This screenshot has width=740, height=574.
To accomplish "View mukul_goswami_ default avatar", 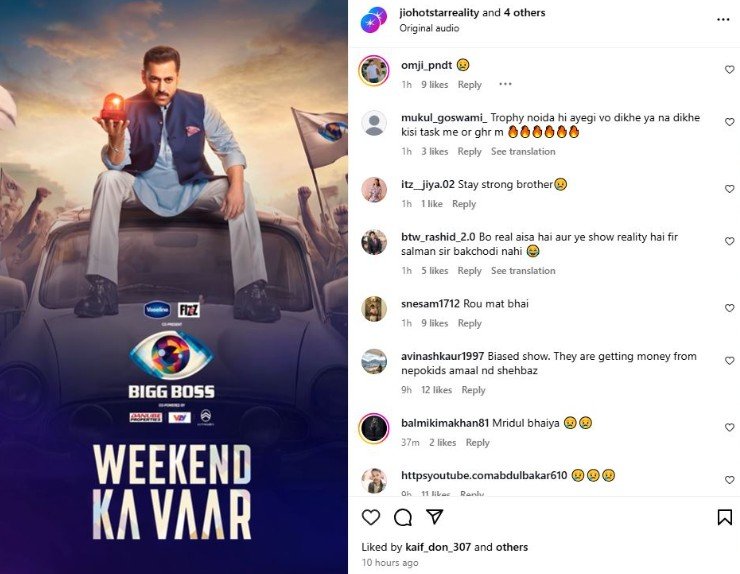I will pyautogui.click(x=374, y=124).
